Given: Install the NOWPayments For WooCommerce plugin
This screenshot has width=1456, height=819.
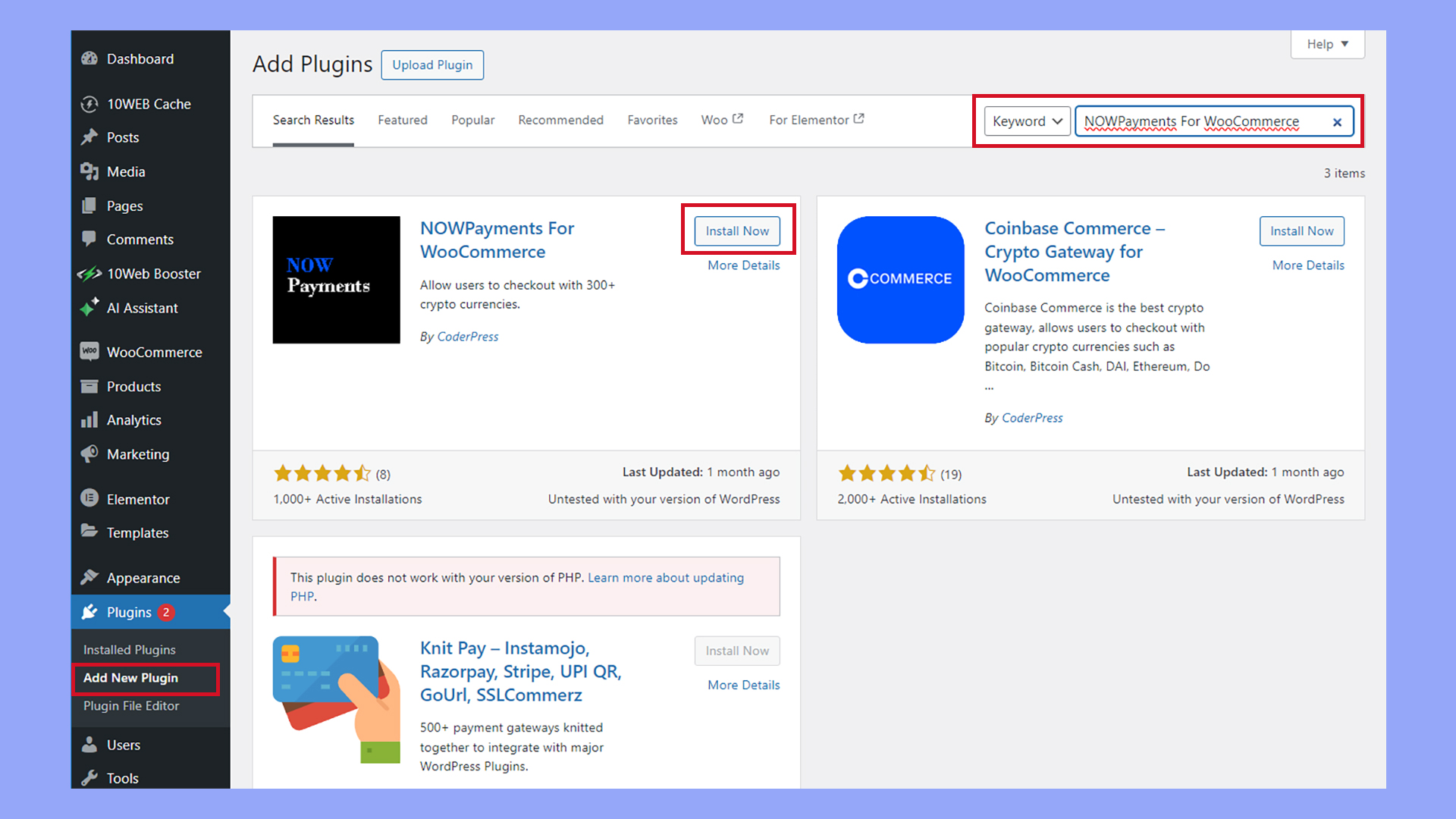Looking at the screenshot, I should 736,231.
